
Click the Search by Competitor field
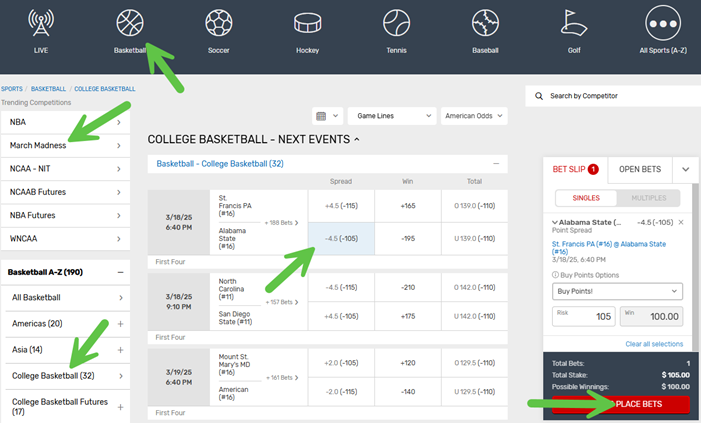tap(612, 96)
